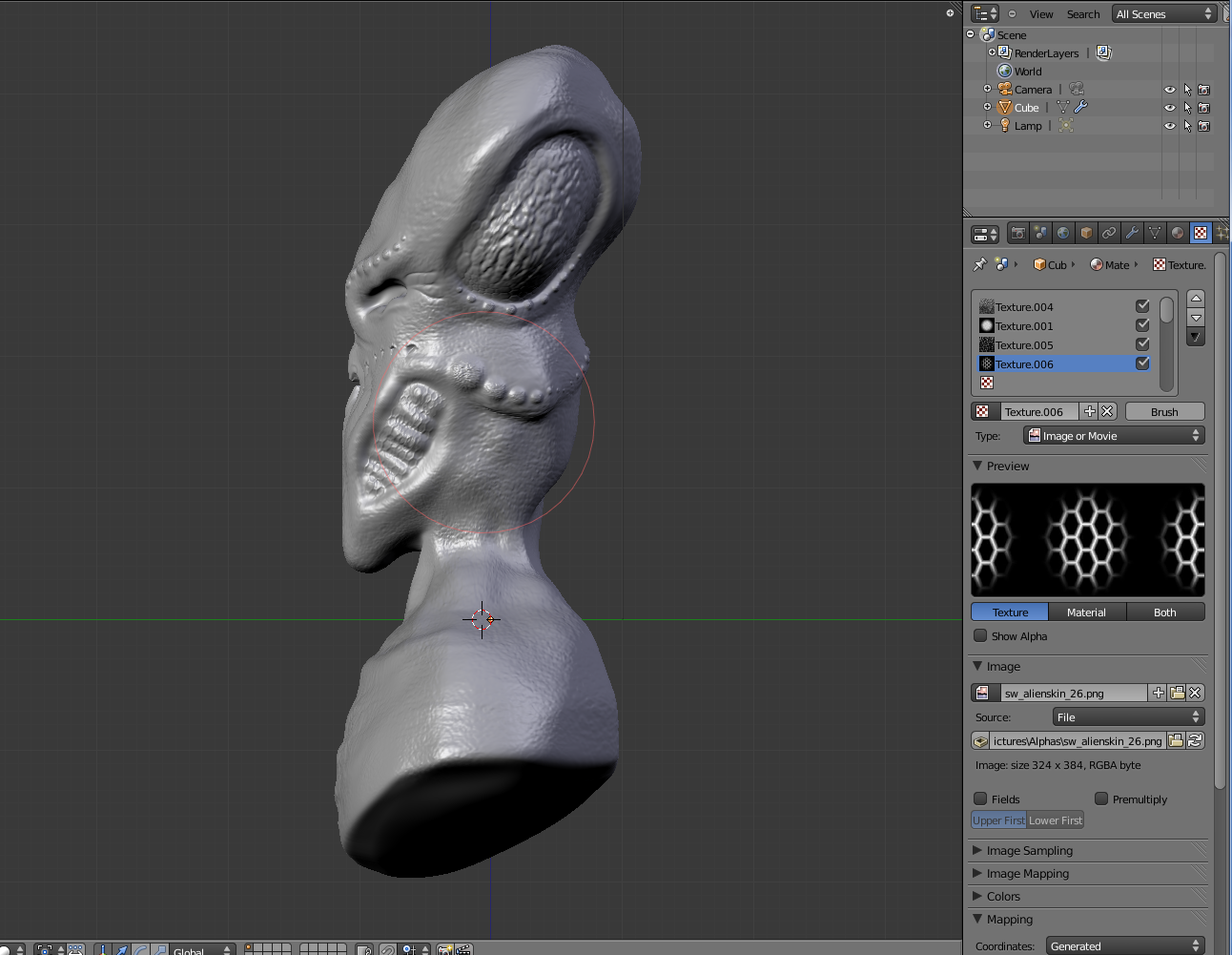Expand the RenderLayers tree item
This screenshot has height=955, width=1232.
(992, 52)
